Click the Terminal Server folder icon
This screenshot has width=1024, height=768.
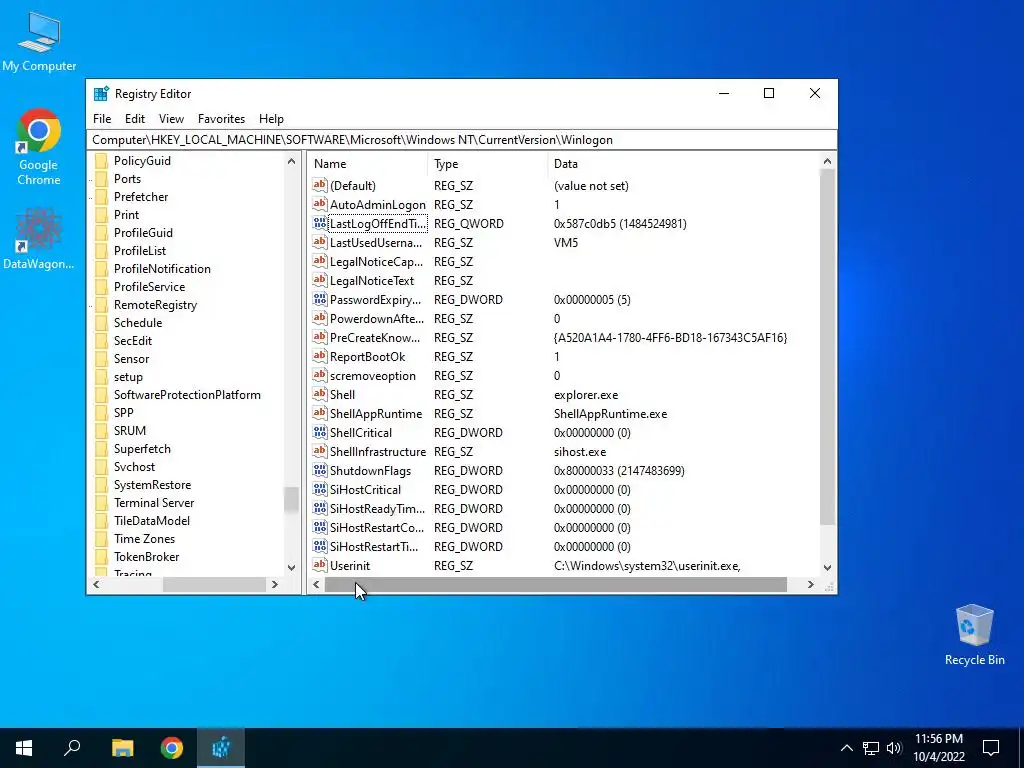click(101, 503)
